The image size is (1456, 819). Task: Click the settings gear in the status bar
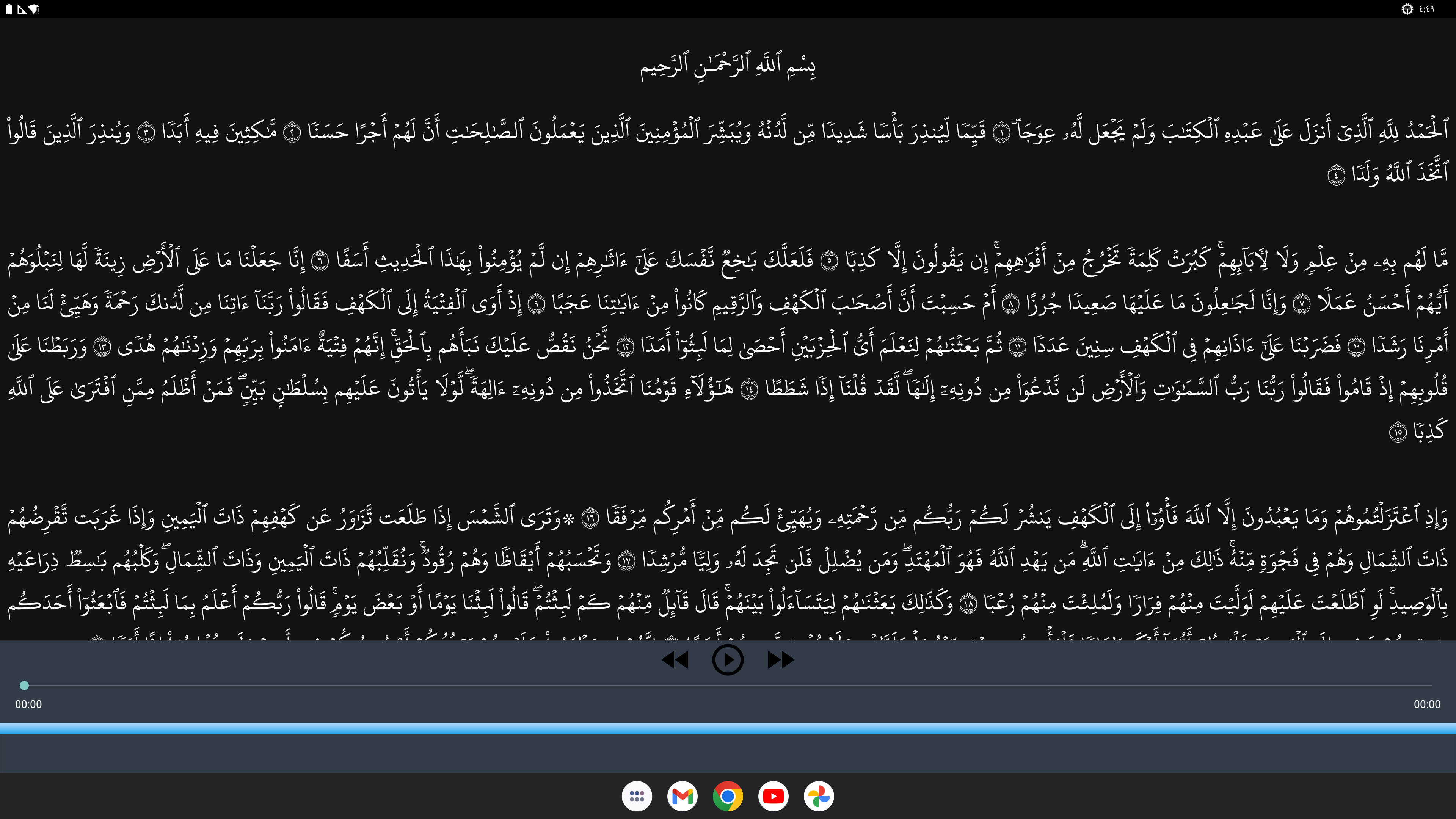pyautogui.click(x=1407, y=9)
